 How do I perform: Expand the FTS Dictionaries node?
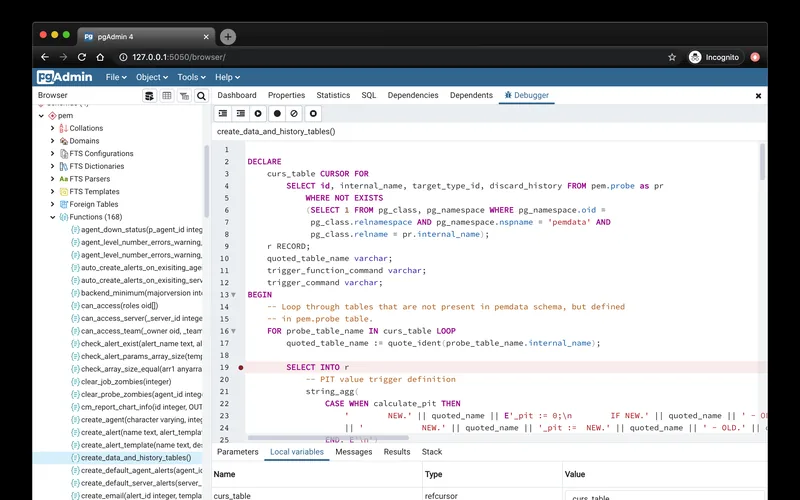pyautogui.click(x=53, y=166)
